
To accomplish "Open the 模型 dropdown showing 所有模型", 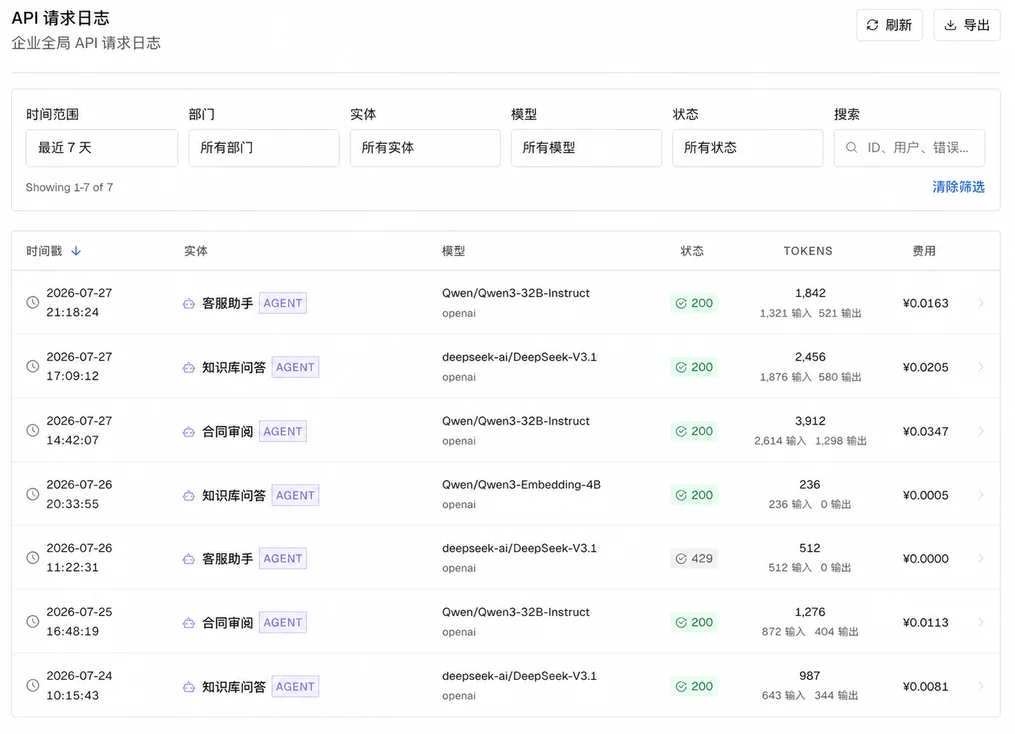I will (586, 148).
